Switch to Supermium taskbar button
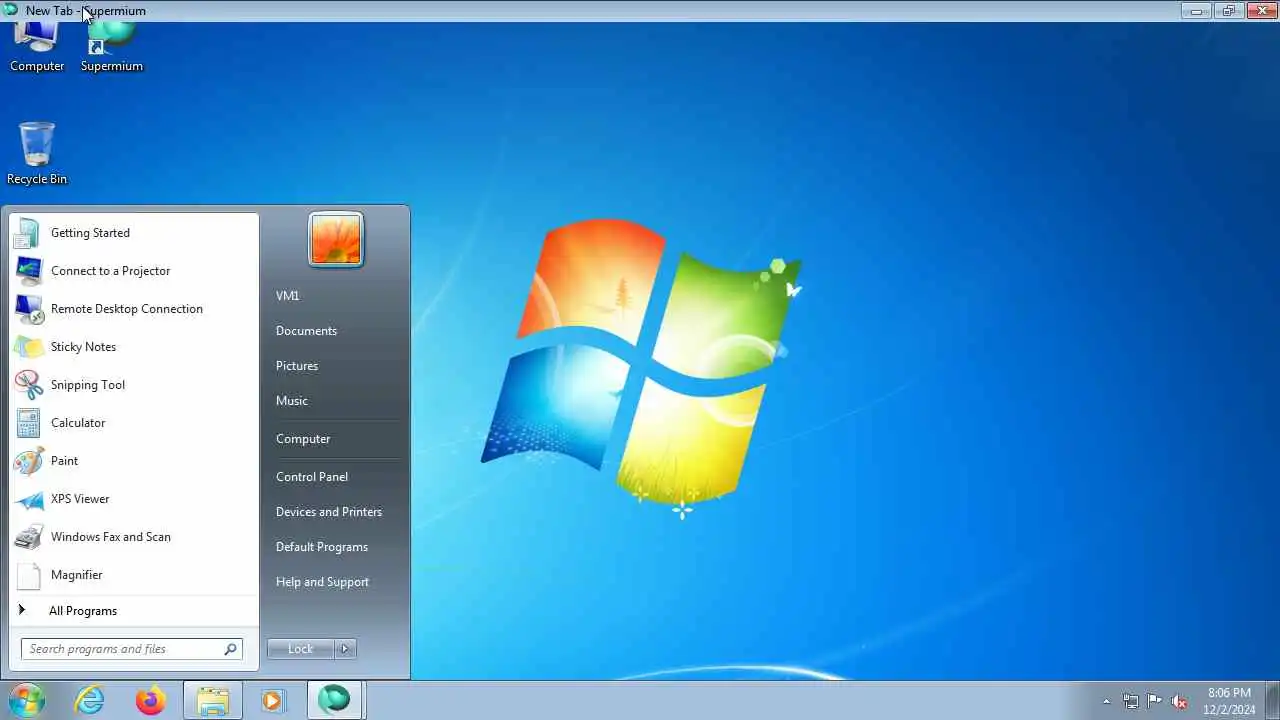 click(334, 701)
